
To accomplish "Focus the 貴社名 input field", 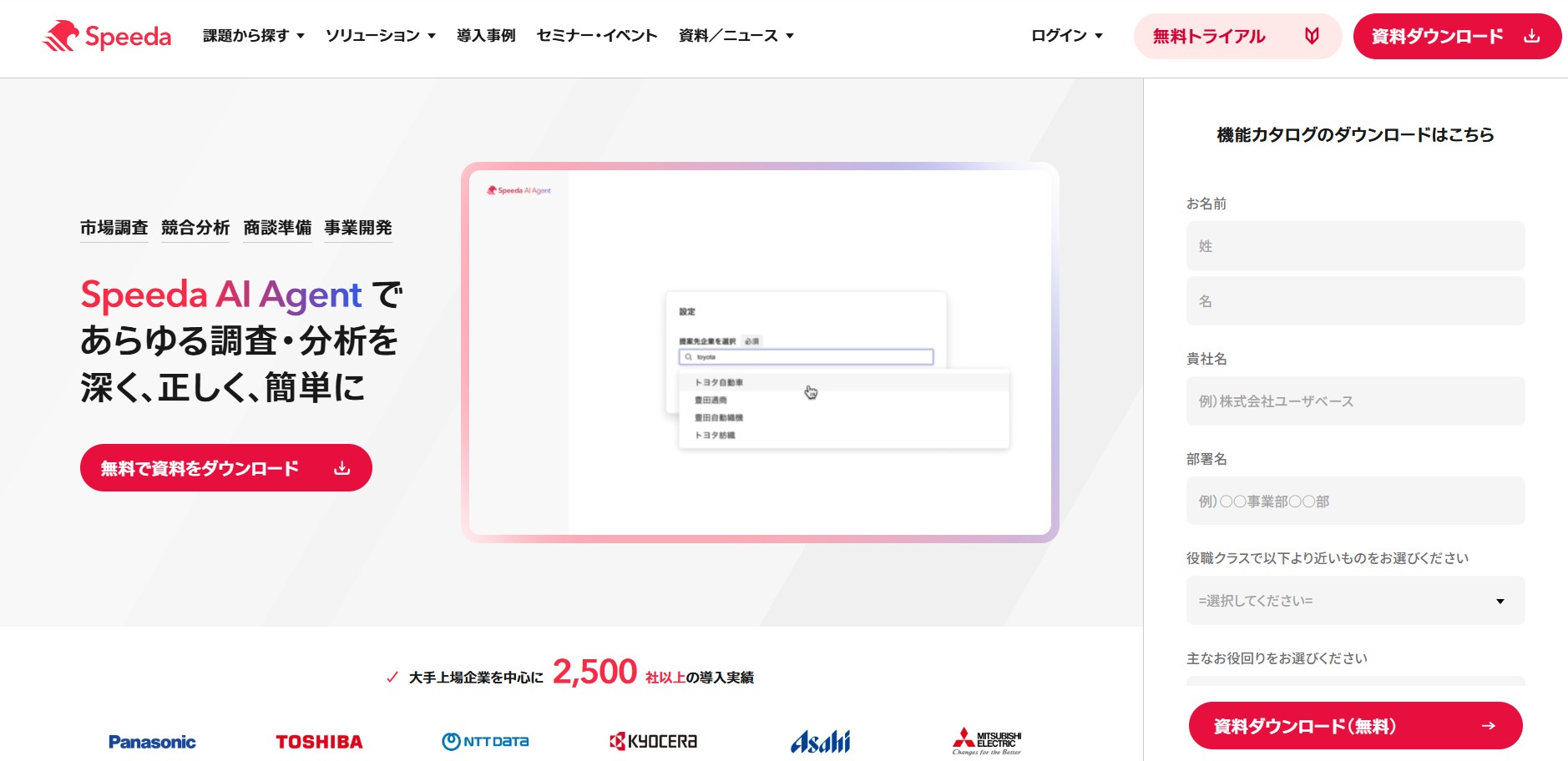I will (1355, 401).
